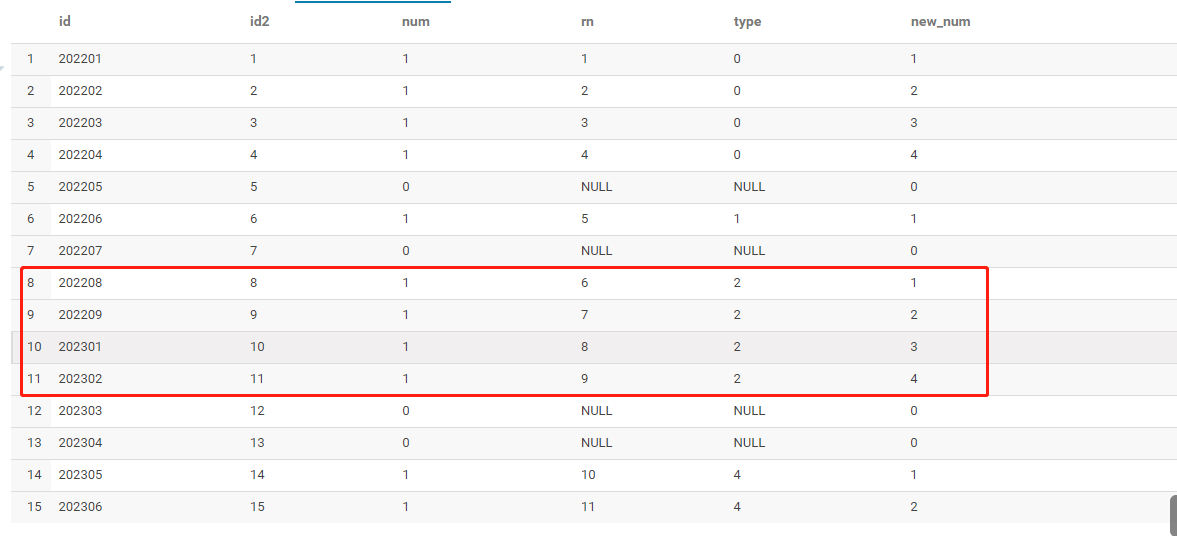The height and width of the screenshot is (536, 1177).
Task: Click the id2 cell showing 12
Action: point(258,411)
